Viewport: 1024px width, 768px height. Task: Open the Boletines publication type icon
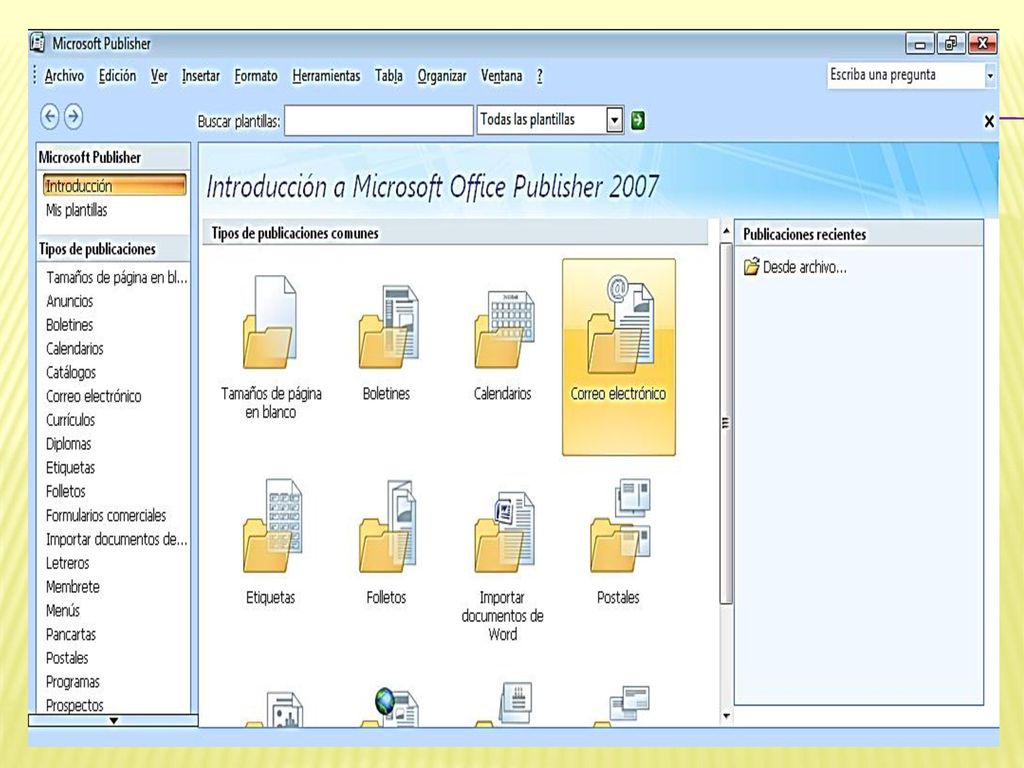[387, 327]
